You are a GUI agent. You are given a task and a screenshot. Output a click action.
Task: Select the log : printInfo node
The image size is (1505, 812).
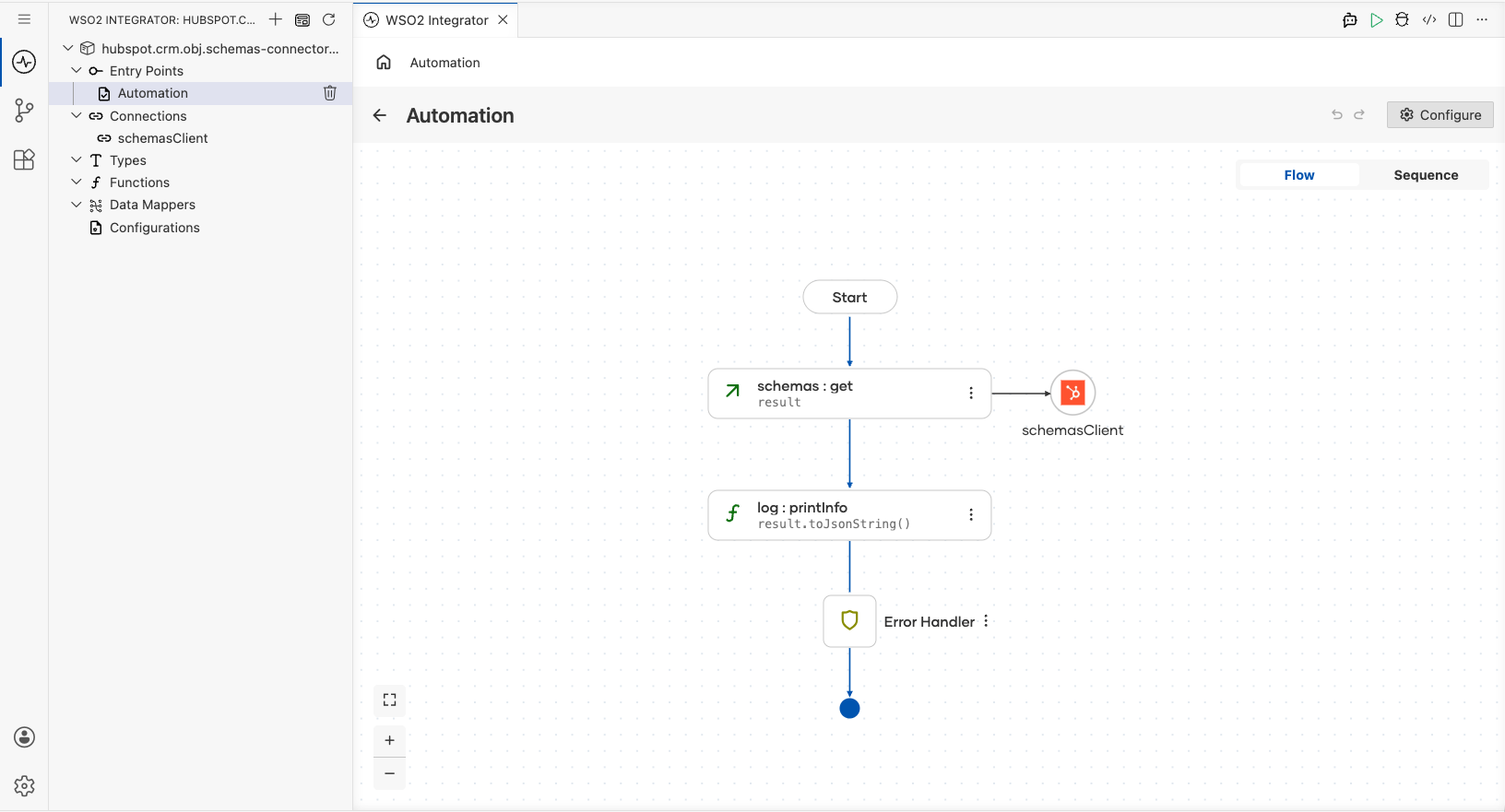click(x=849, y=515)
